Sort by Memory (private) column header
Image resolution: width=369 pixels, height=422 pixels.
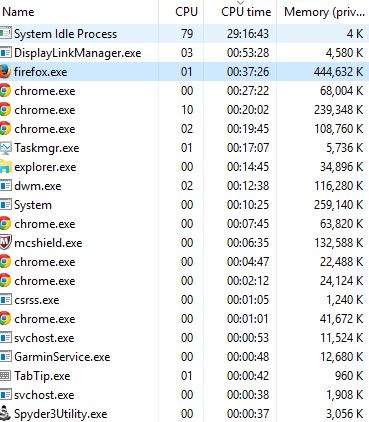[x=324, y=12]
